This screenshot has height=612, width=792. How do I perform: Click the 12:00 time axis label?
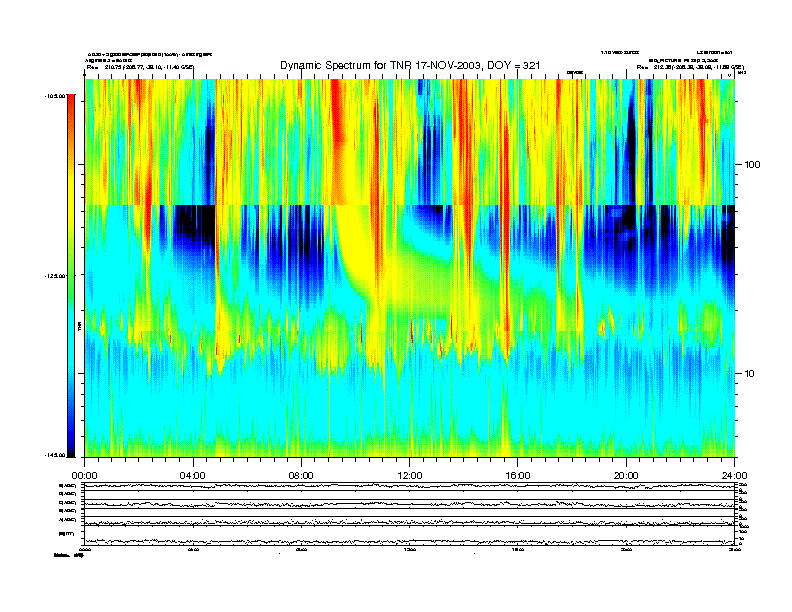pos(410,476)
